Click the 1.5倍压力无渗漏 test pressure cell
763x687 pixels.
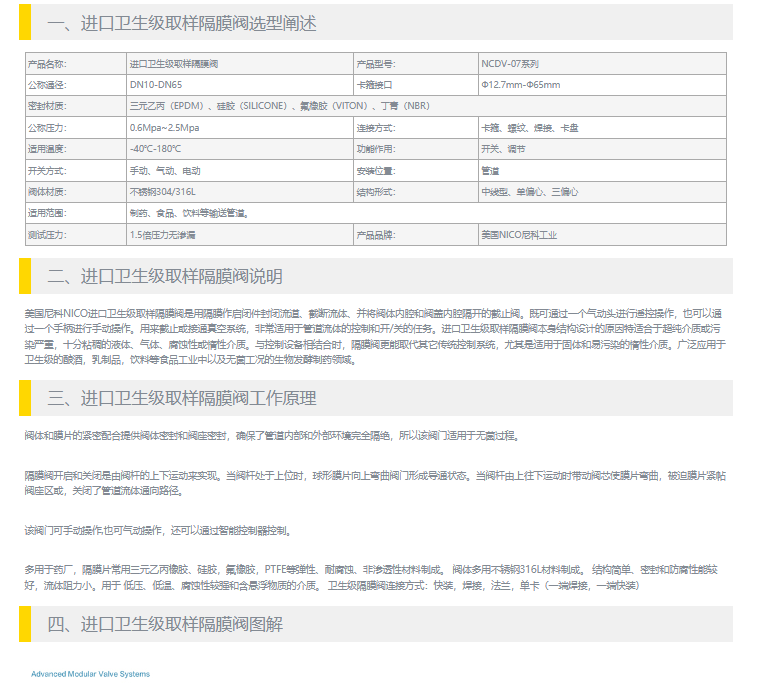[163, 235]
